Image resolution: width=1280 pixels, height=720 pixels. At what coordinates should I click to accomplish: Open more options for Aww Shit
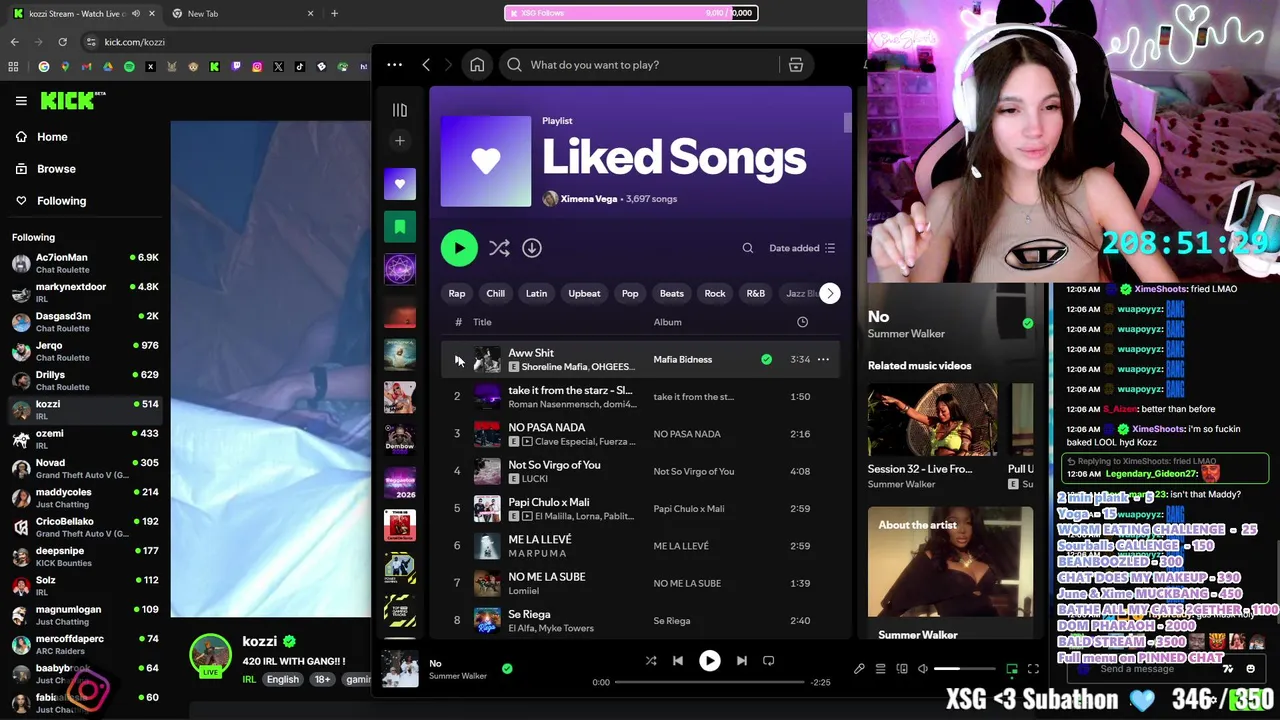(823, 359)
